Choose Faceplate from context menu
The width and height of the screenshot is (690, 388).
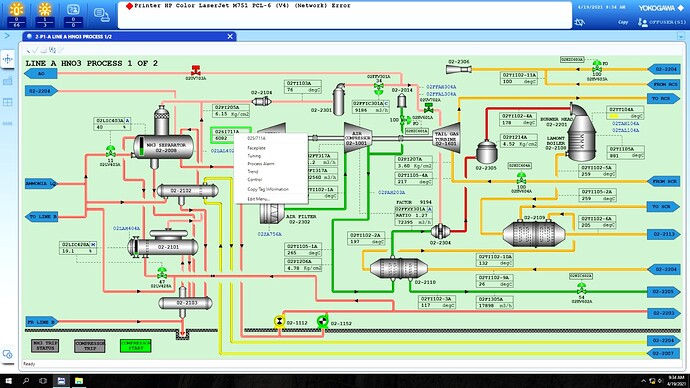pos(256,148)
